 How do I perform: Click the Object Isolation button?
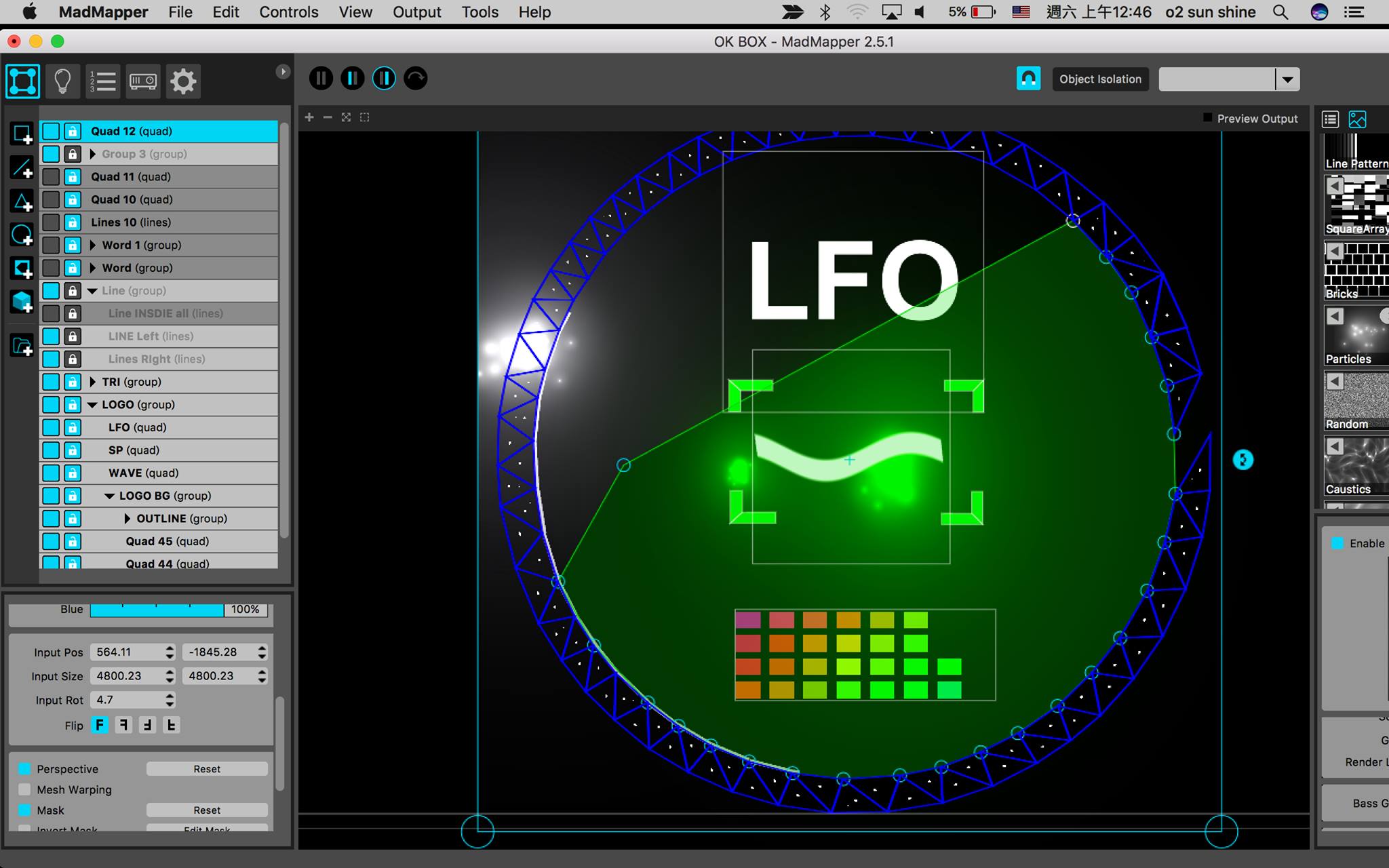pos(1100,79)
